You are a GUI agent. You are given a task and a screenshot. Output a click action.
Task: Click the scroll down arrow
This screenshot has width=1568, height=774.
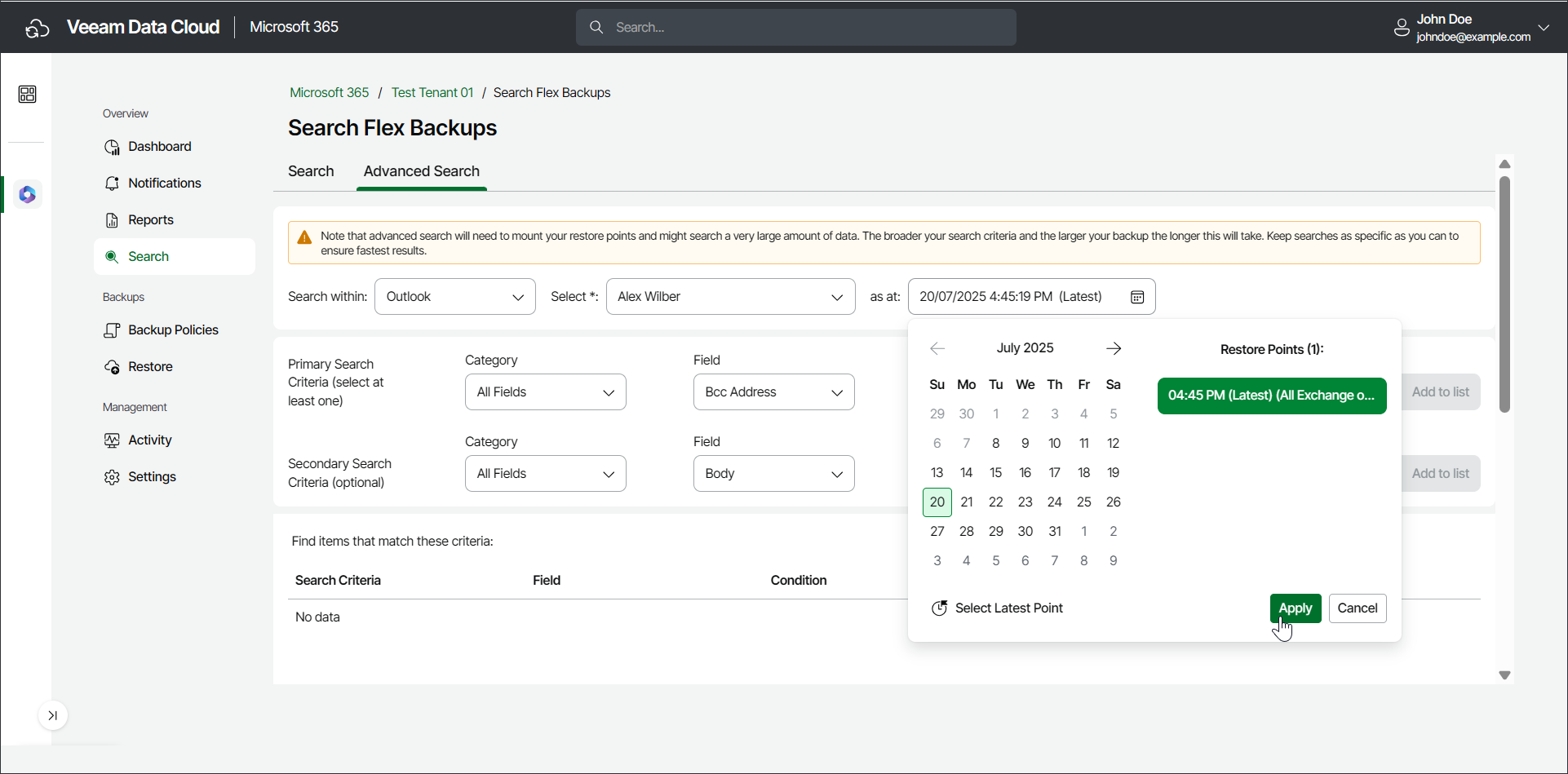click(x=1505, y=675)
